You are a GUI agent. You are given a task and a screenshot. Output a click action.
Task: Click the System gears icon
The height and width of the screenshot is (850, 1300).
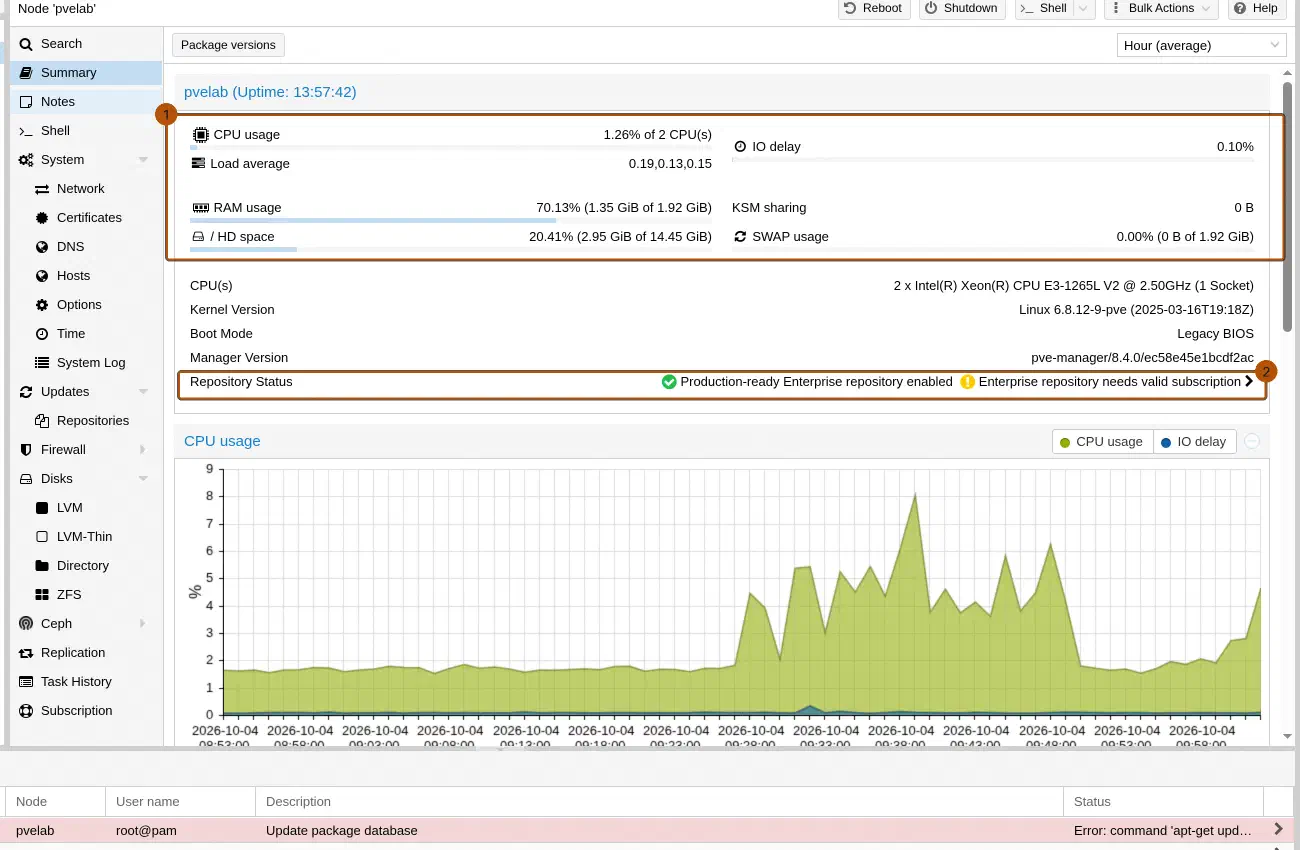pyautogui.click(x=26, y=160)
